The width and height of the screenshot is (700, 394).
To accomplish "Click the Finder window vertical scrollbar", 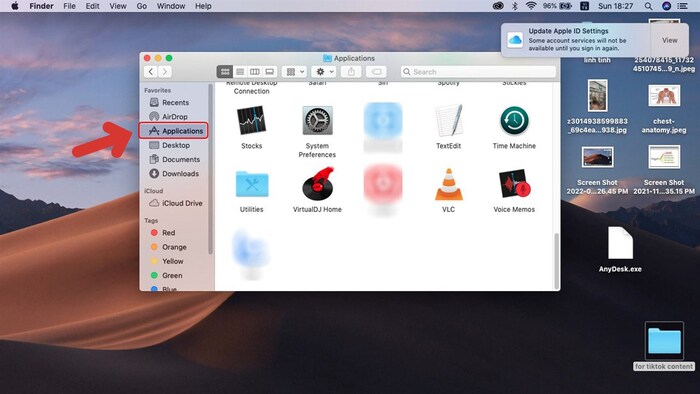I will coord(556,261).
